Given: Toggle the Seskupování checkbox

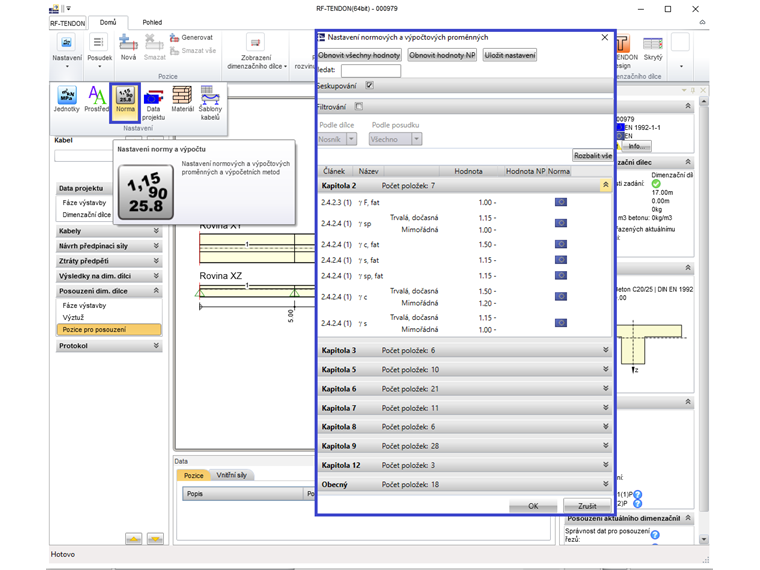Looking at the screenshot, I should point(369,85).
